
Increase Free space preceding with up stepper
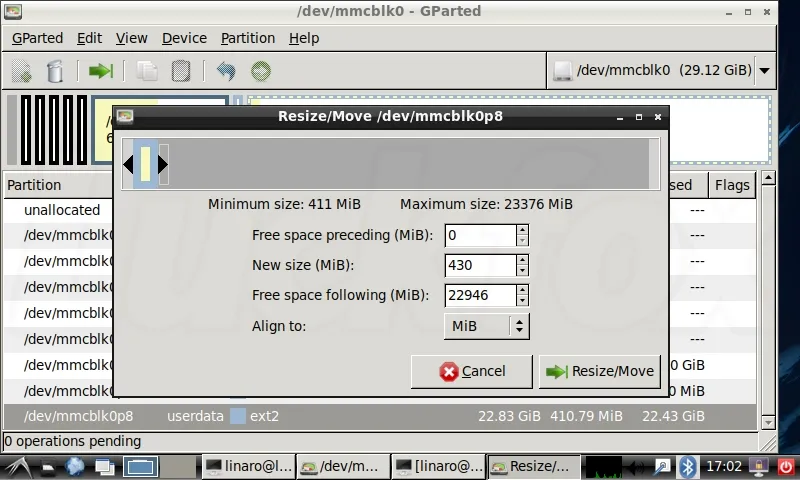[522, 230]
